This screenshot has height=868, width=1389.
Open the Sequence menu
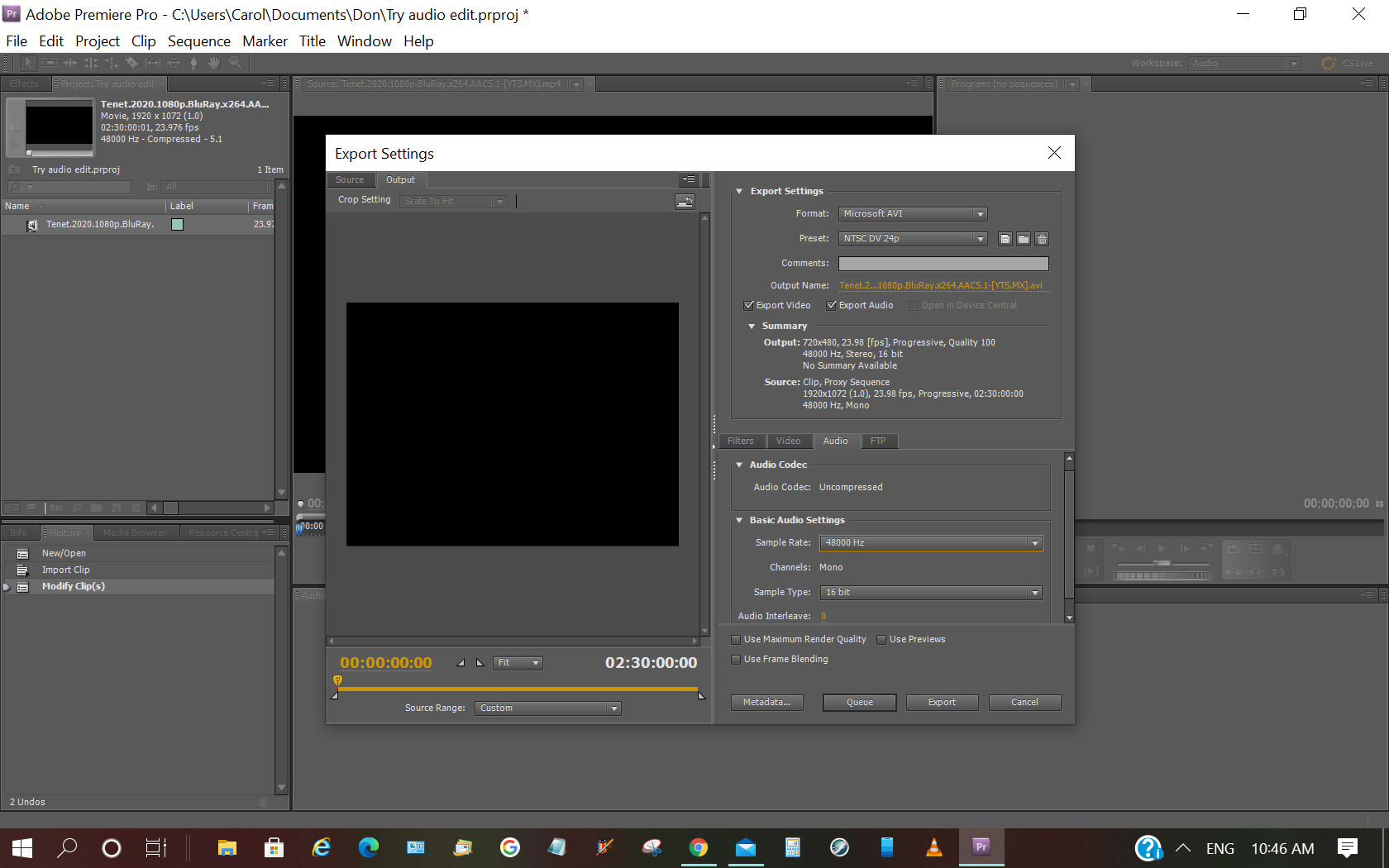click(199, 41)
